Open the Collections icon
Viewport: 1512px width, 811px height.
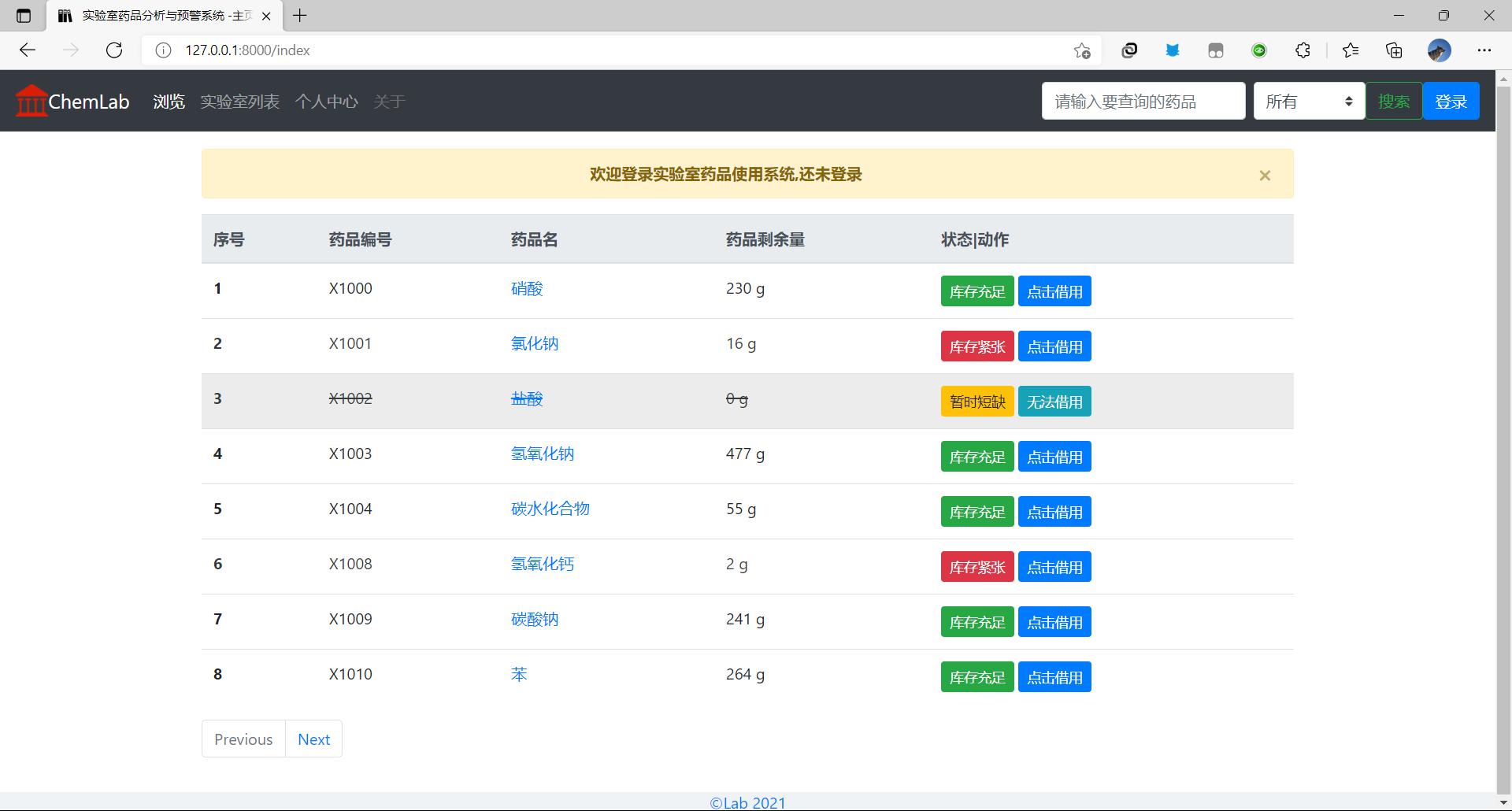coord(1394,50)
